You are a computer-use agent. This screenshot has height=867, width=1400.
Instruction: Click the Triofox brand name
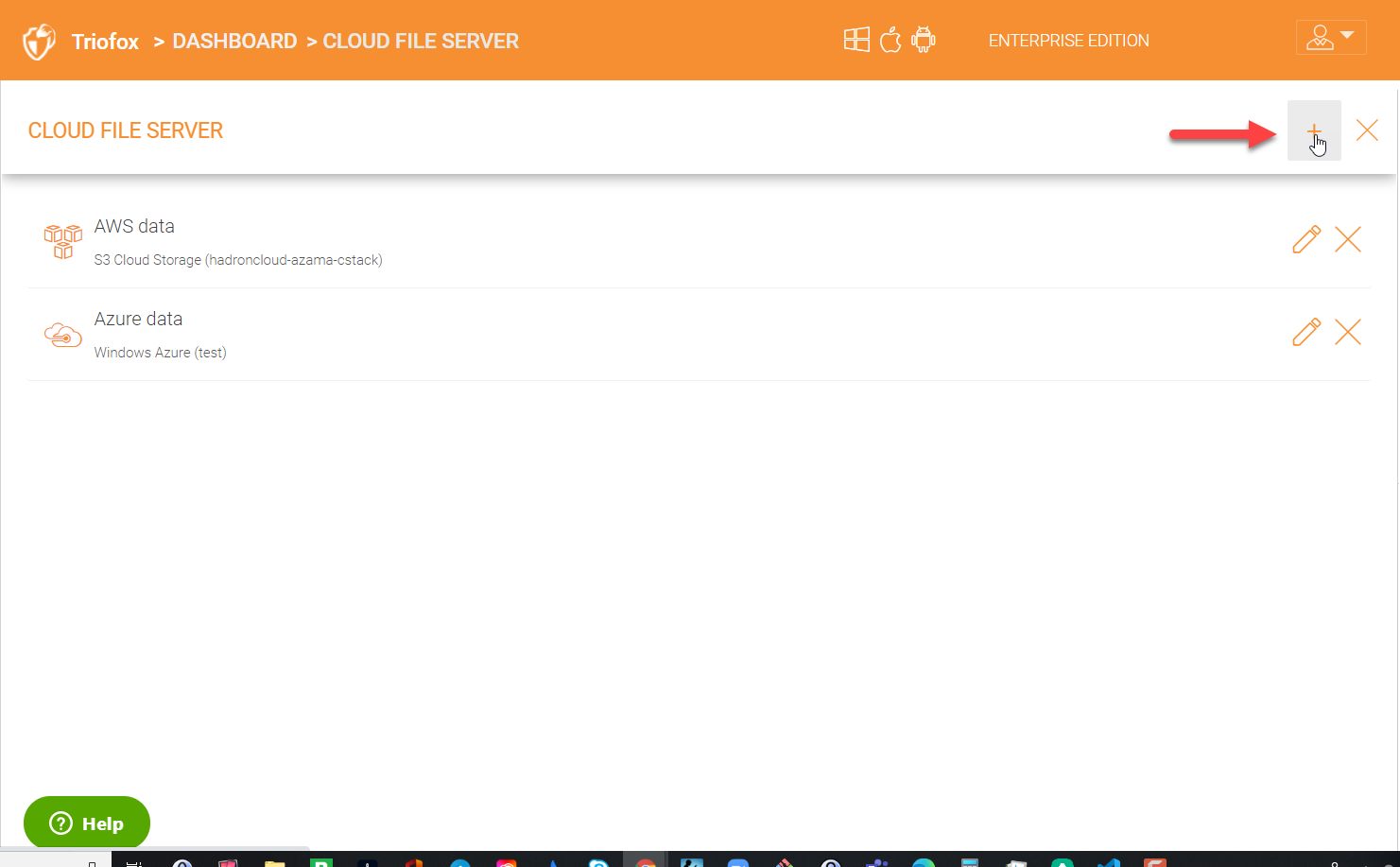coord(105,42)
